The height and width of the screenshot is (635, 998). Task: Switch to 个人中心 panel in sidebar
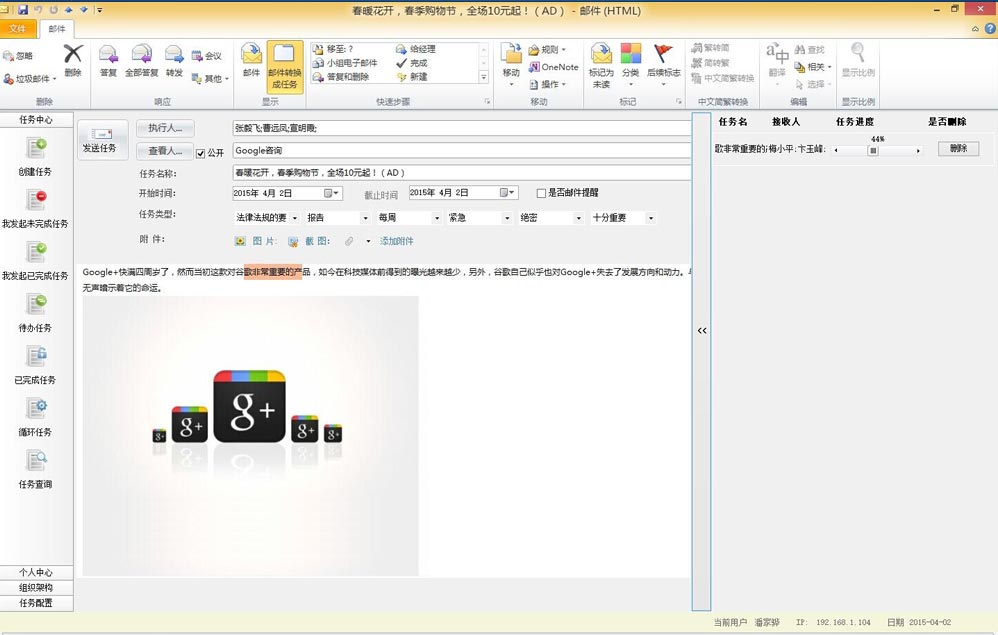[x=36, y=572]
